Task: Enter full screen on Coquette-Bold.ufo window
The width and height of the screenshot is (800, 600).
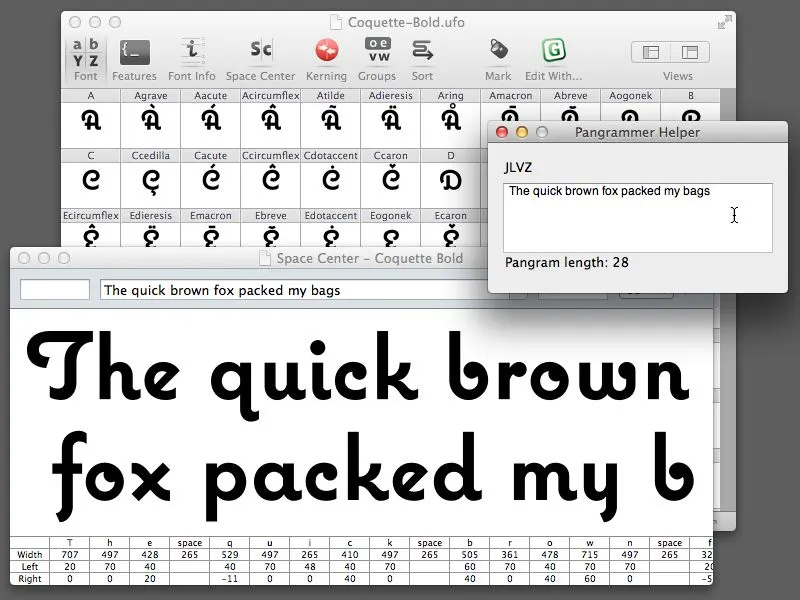Action: coord(723,22)
